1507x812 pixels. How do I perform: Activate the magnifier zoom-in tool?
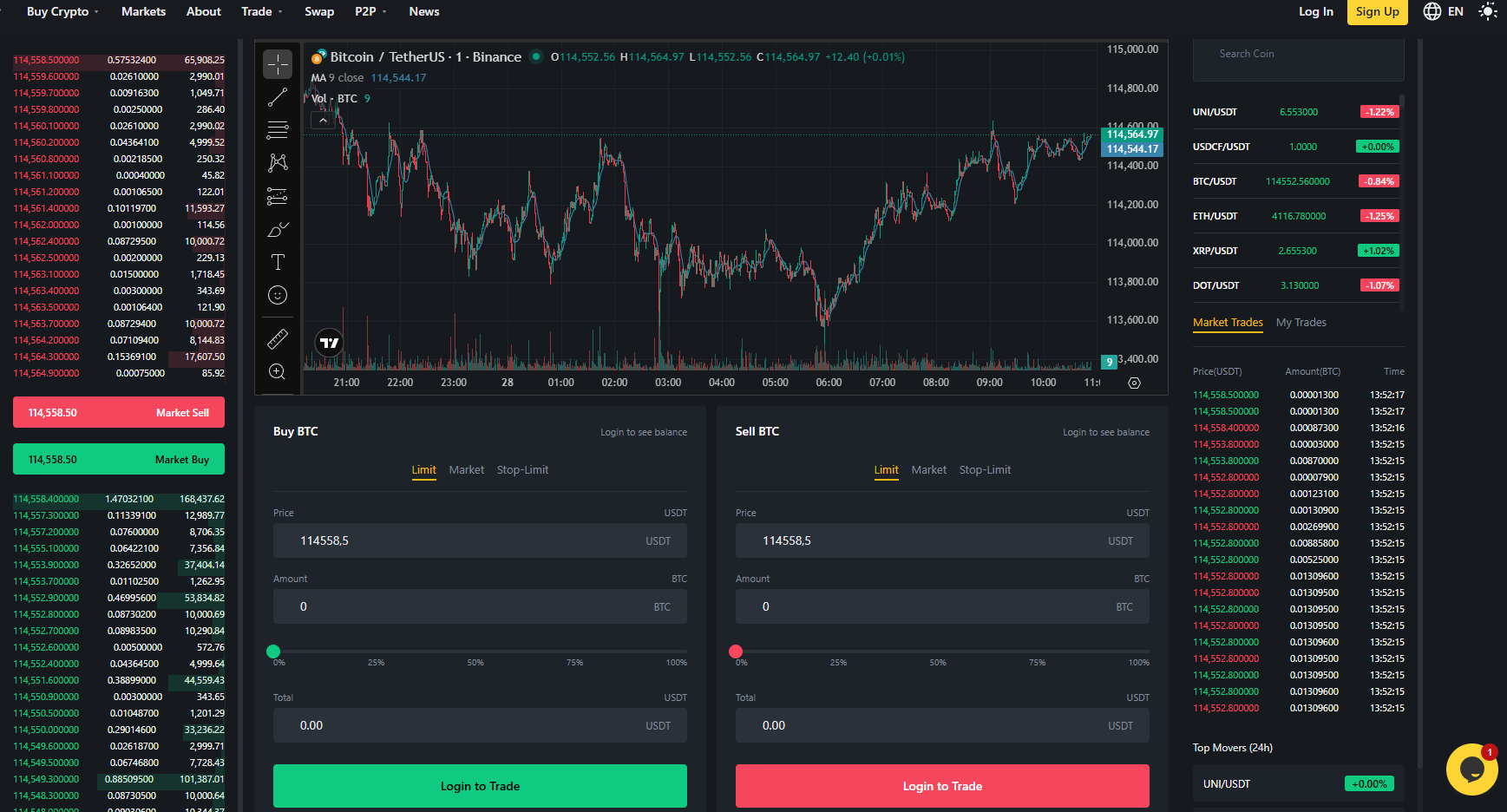[x=278, y=371]
